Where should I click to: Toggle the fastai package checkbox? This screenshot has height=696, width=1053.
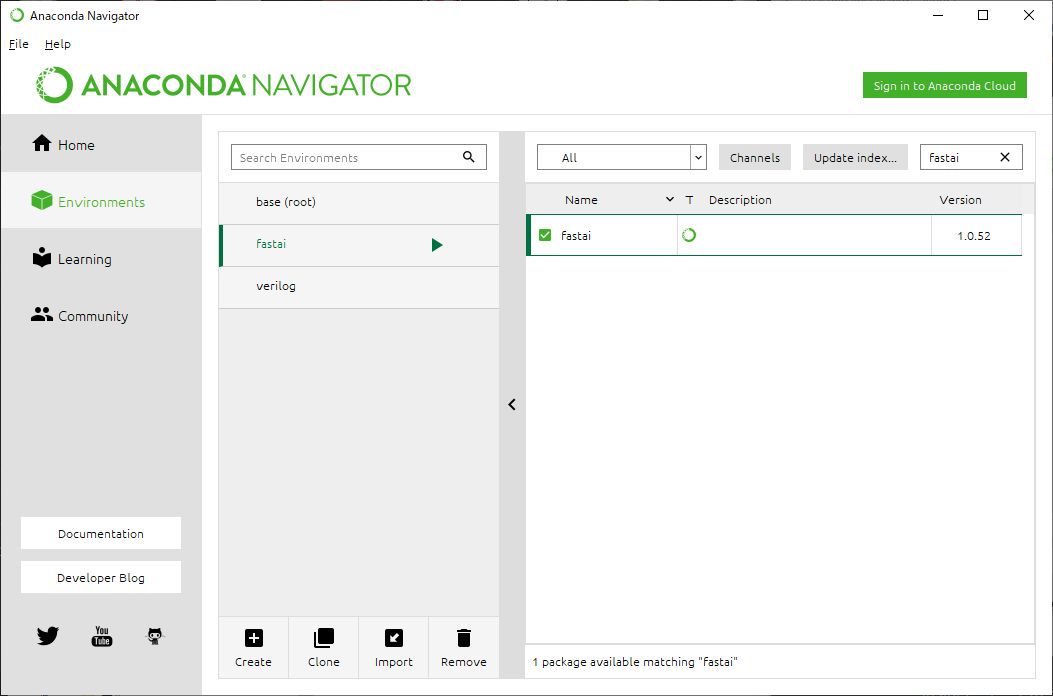point(545,235)
